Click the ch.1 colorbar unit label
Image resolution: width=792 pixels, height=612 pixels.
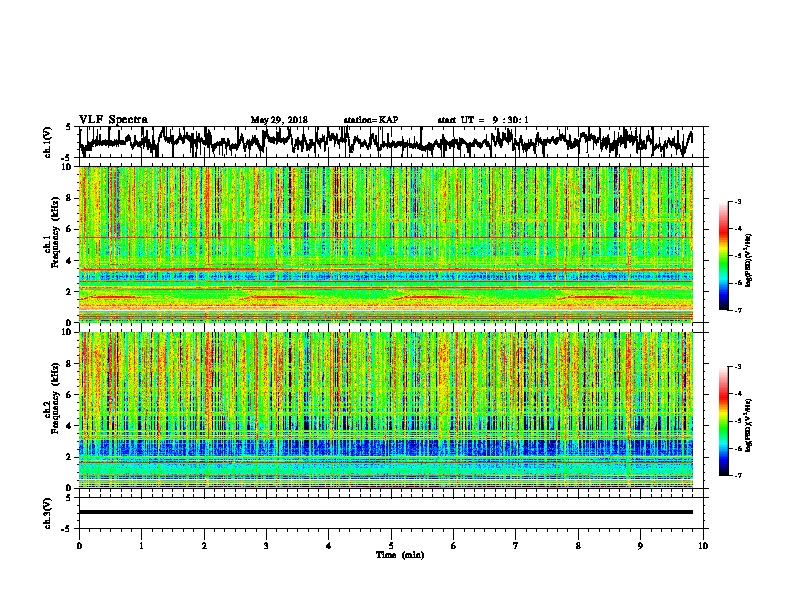[x=749, y=260]
